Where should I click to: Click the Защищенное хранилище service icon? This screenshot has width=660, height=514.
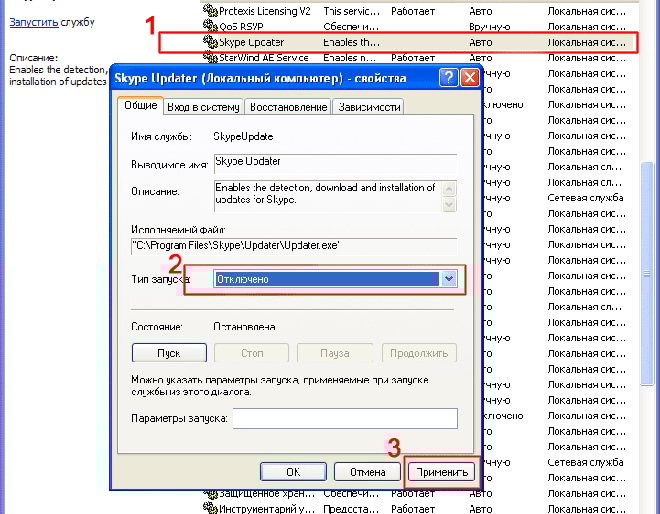pyautogui.click(x=209, y=491)
